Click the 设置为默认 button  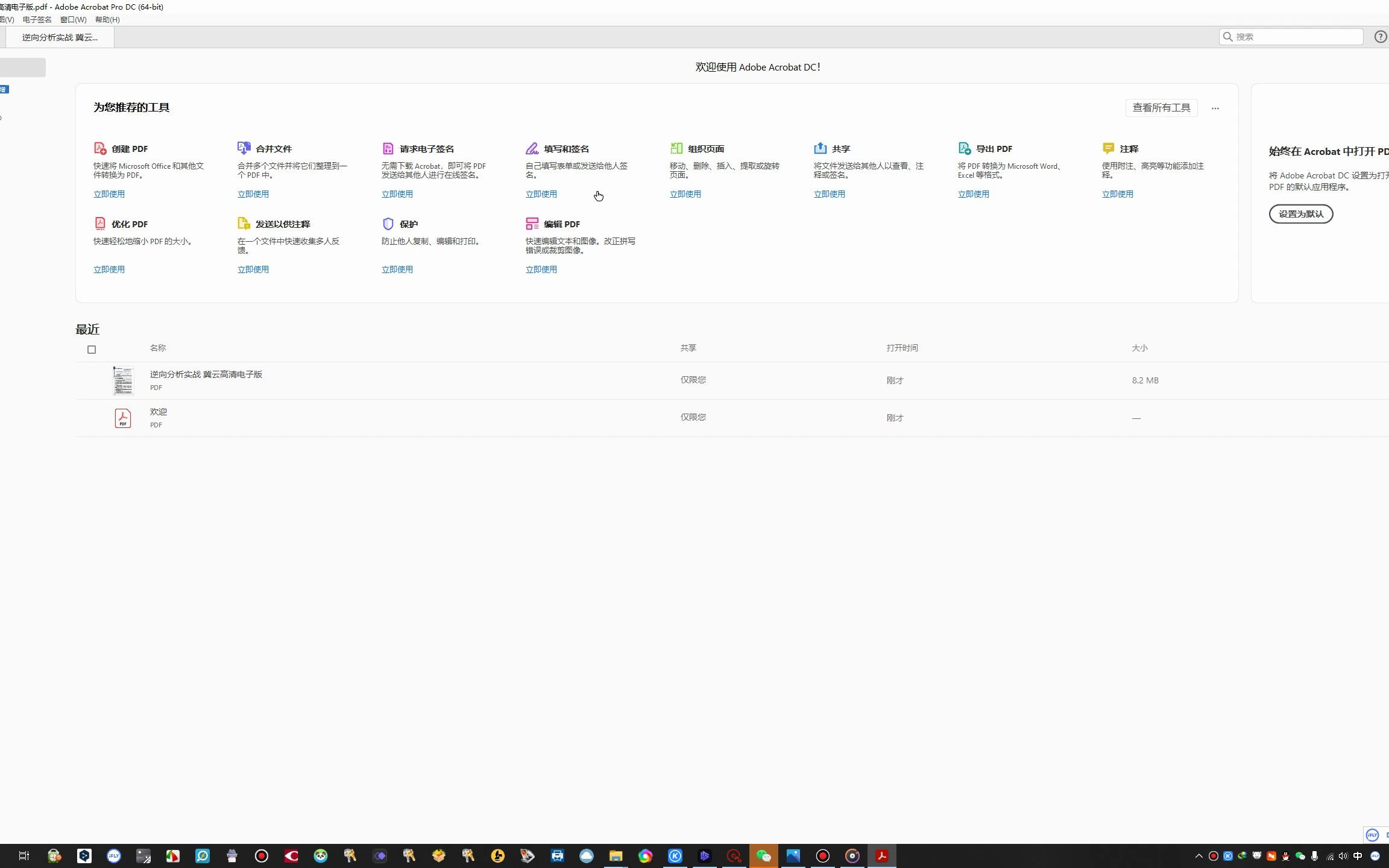coord(1301,214)
